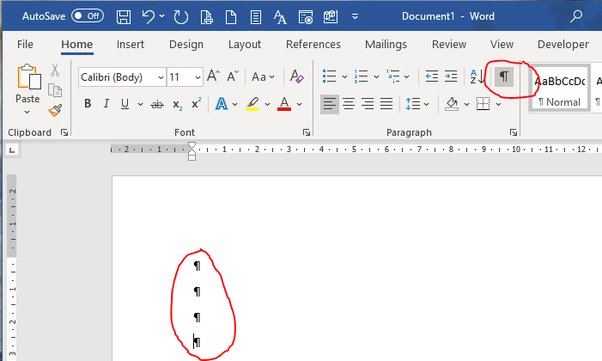Click the Cut scissors icon

[x=55, y=71]
